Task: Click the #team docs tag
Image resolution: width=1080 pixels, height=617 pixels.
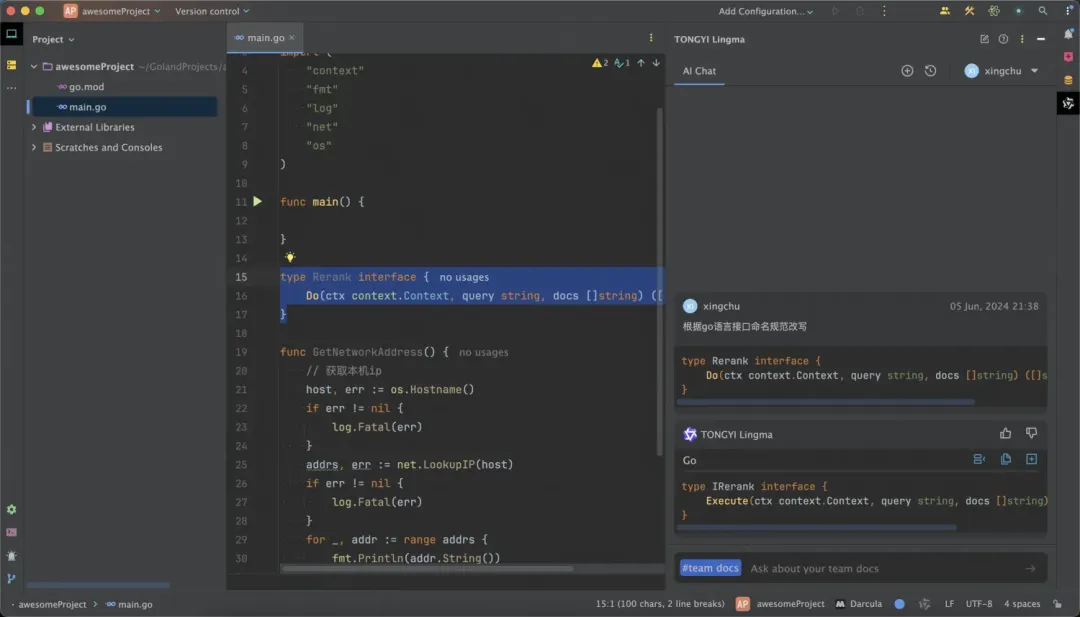Action: click(x=710, y=568)
